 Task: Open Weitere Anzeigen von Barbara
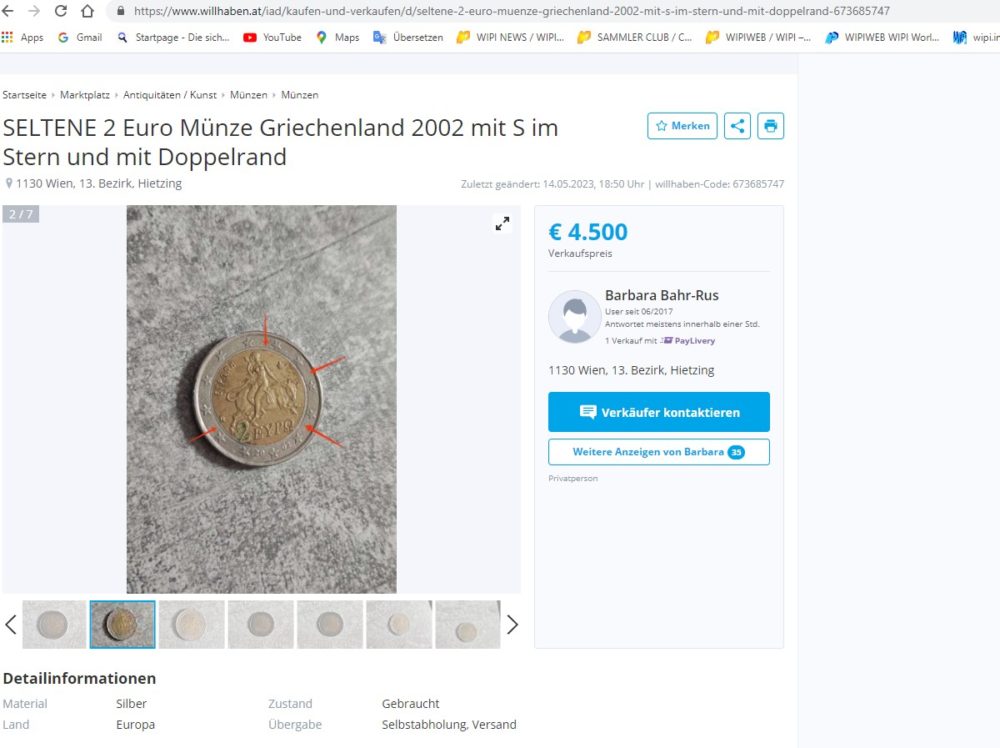pos(658,452)
